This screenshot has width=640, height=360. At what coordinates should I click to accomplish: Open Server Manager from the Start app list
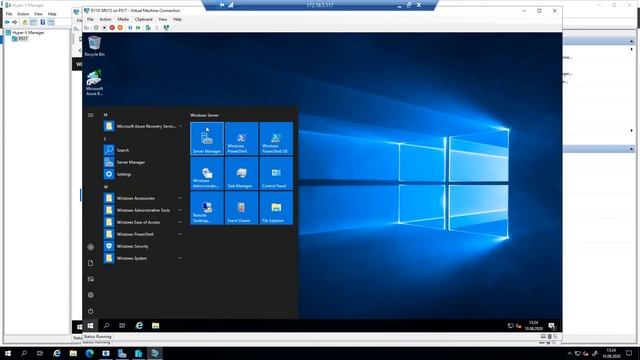tap(142, 162)
